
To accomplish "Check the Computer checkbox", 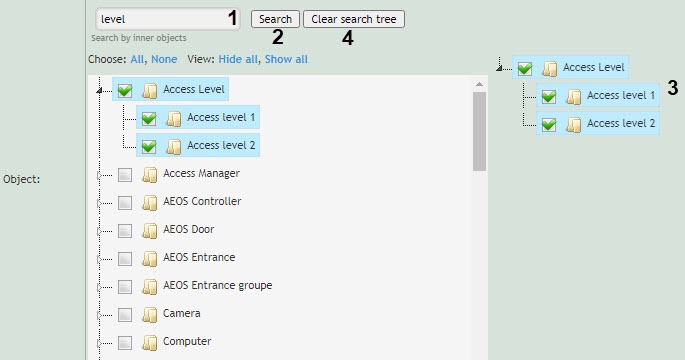I will [125, 343].
